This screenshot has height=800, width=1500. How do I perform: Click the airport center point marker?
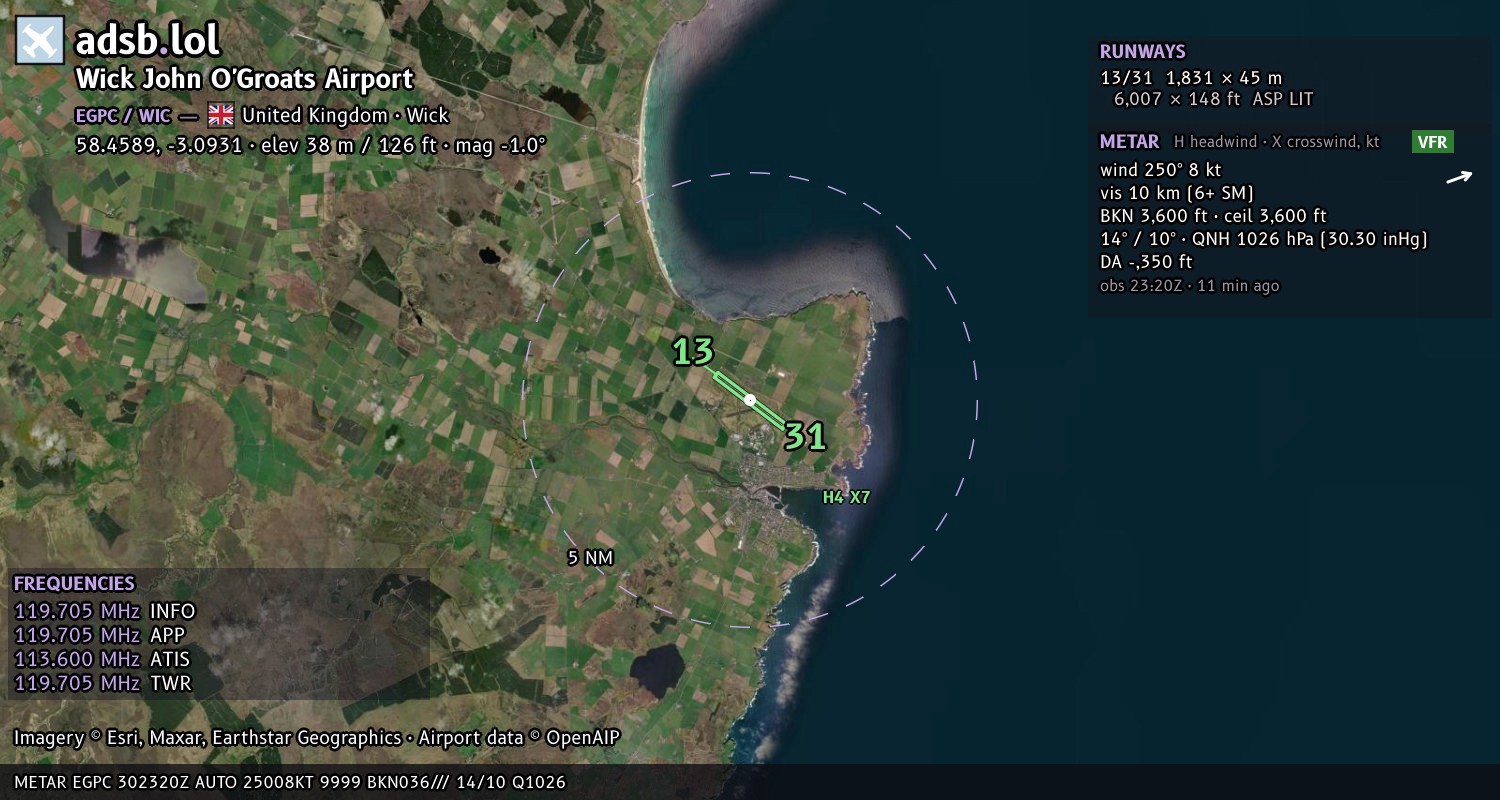click(750, 400)
